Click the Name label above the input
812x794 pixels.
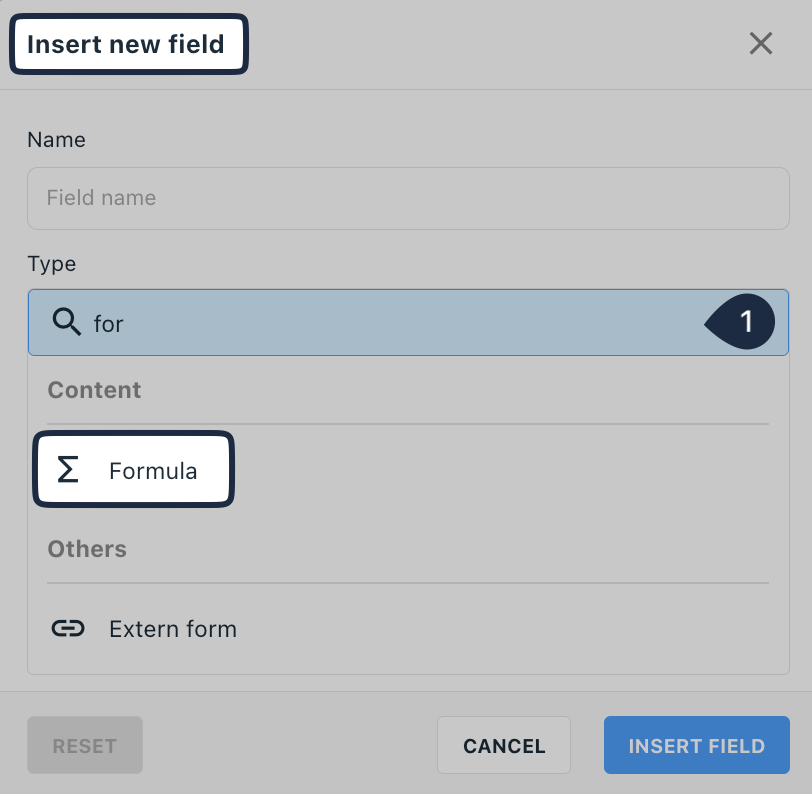pos(56,140)
